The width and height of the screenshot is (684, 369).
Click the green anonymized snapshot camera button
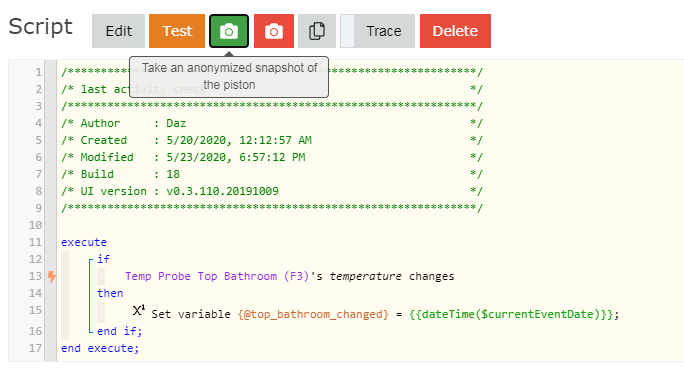pyautogui.click(x=229, y=31)
